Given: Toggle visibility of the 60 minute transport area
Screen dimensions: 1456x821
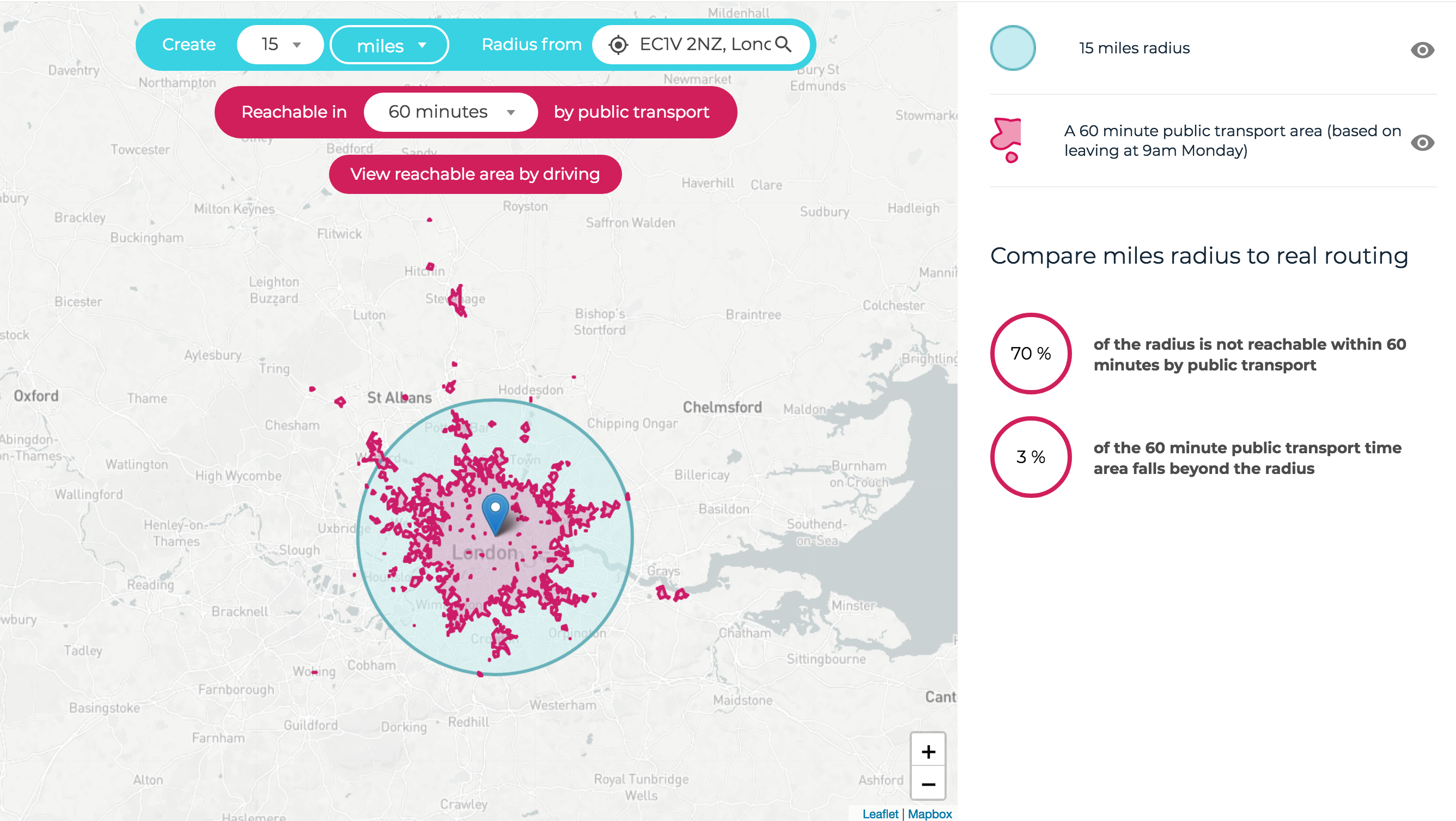Looking at the screenshot, I should tap(1423, 143).
